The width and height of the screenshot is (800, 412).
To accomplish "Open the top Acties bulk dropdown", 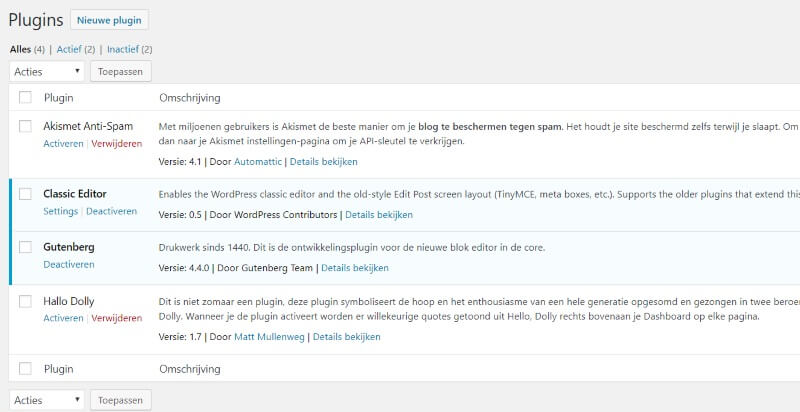I will point(46,71).
